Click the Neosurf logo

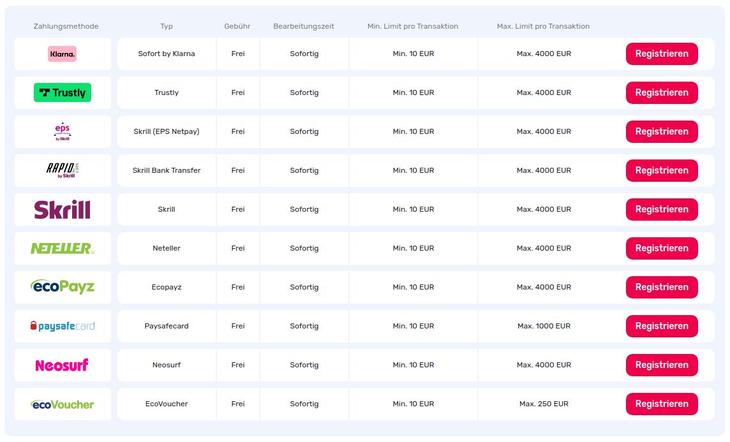(62, 365)
